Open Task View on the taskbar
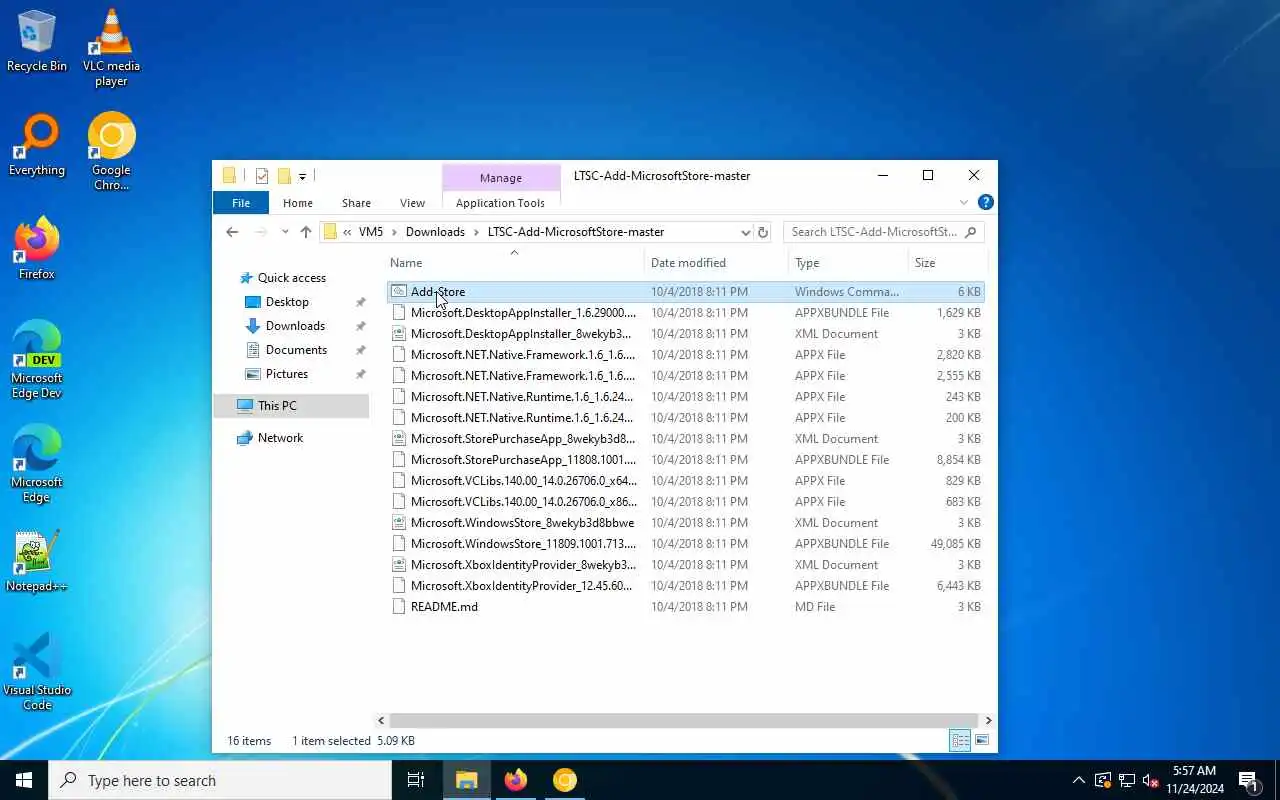This screenshot has width=1280, height=800. click(416, 780)
